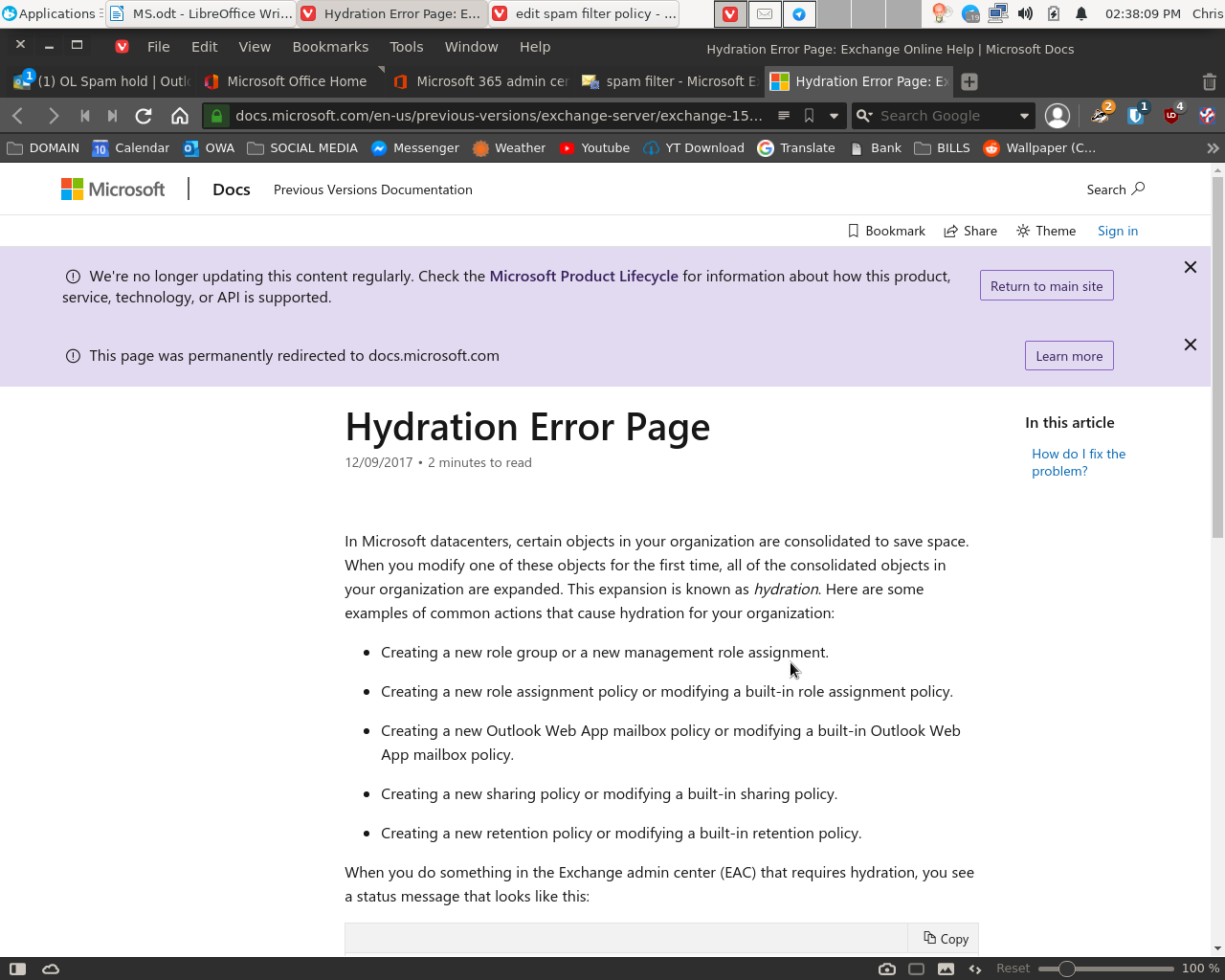This screenshot has height=980, width=1225.
Task: Show more bookmarks with the chevron
Action: click(1213, 148)
